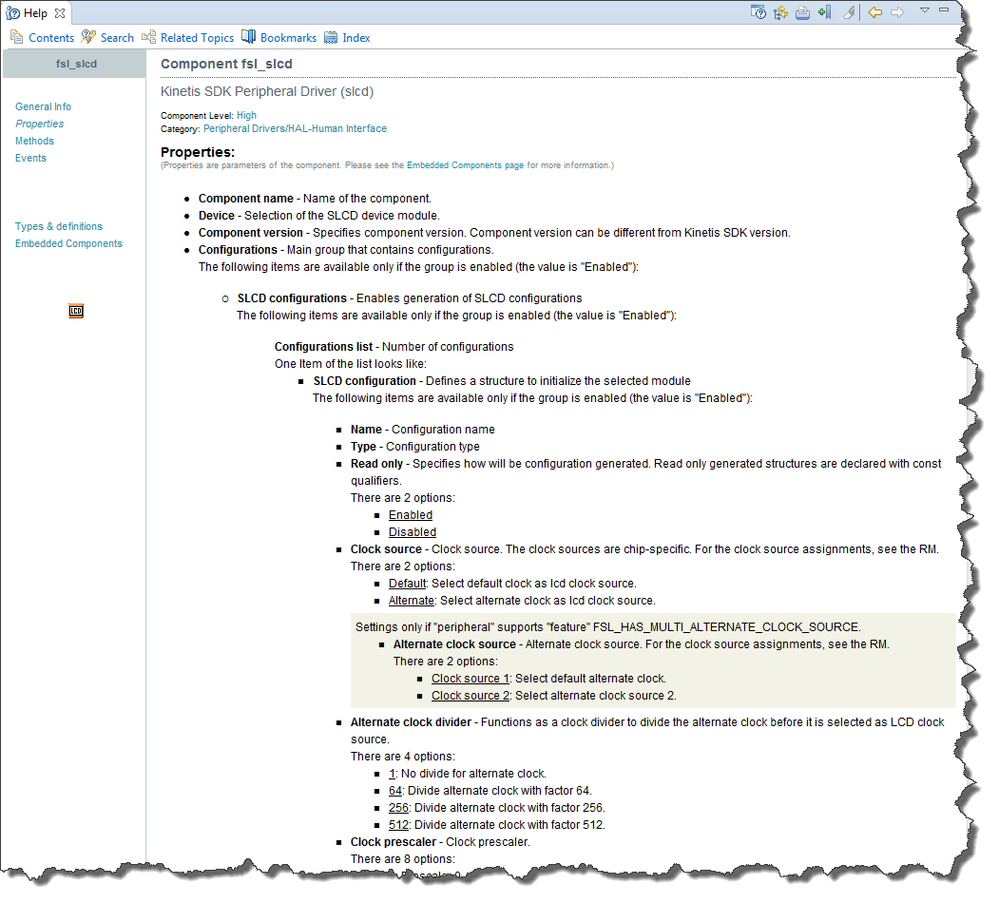This screenshot has height=902, width=999.
Task: Click the Alternate clock divider property text
Action: (411, 722)
